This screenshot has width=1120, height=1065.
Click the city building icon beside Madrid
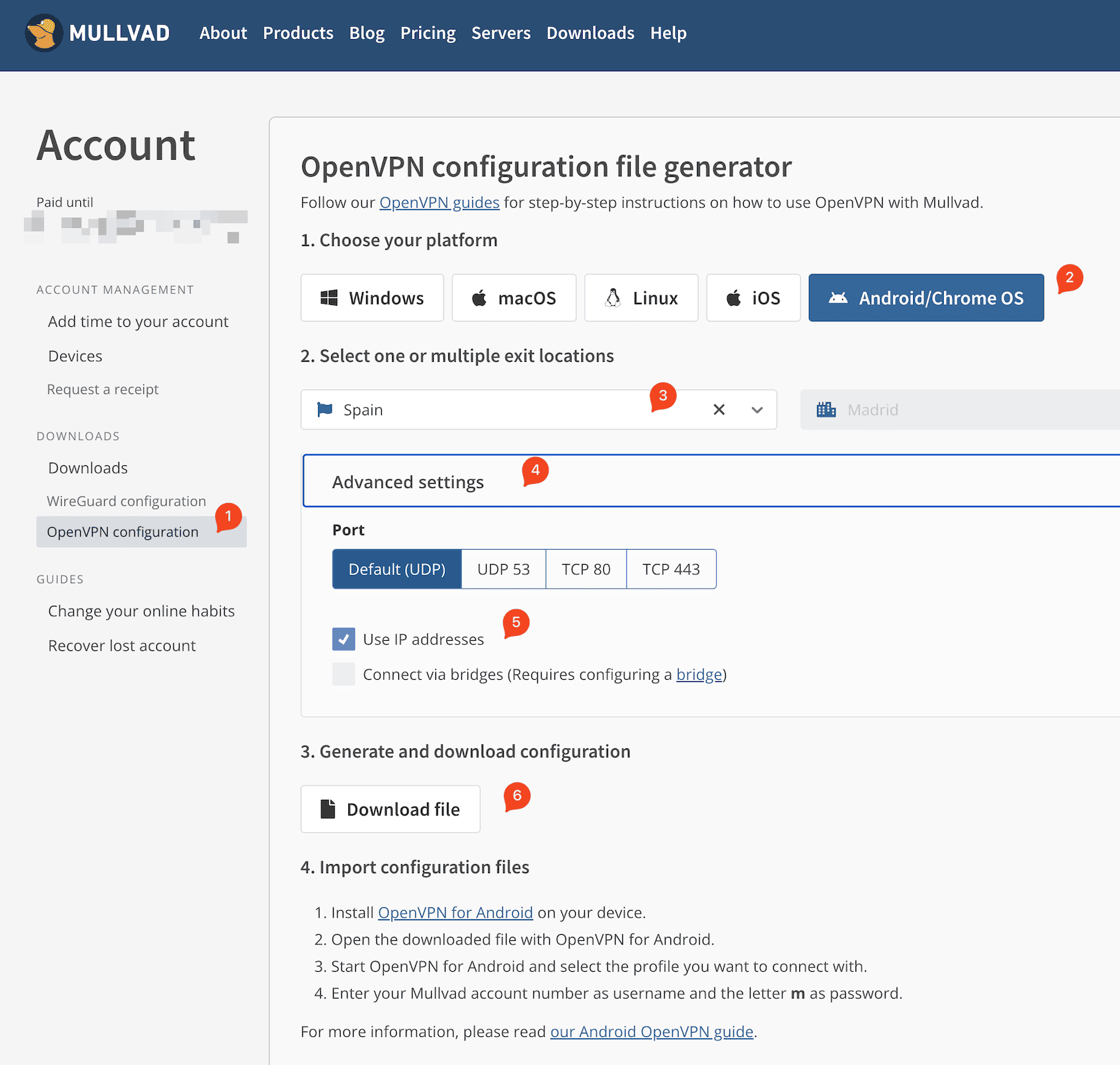826,410
